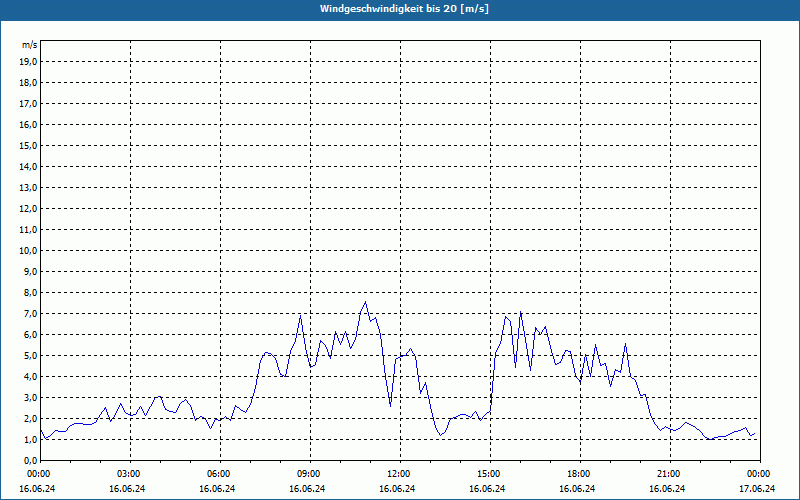Click the 15:00 time label
800x500 pixels.
[x=491, y=474]
